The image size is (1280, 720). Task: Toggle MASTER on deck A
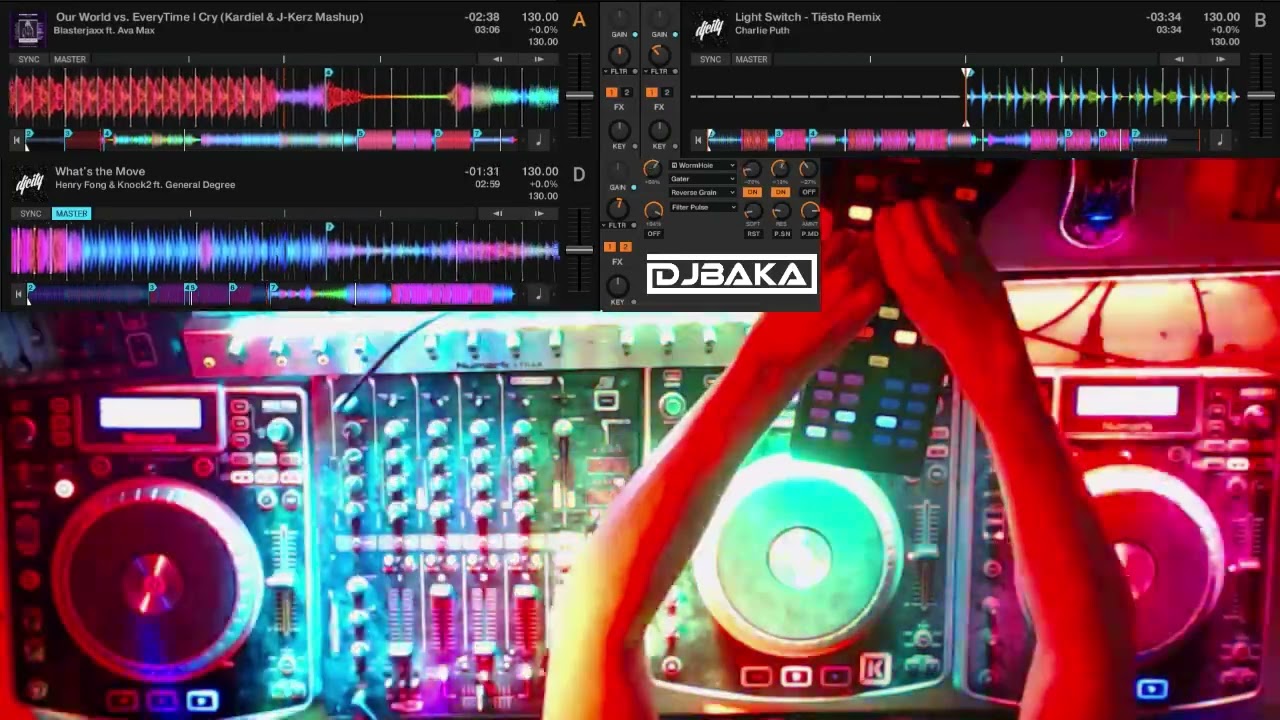pos(70,59)
